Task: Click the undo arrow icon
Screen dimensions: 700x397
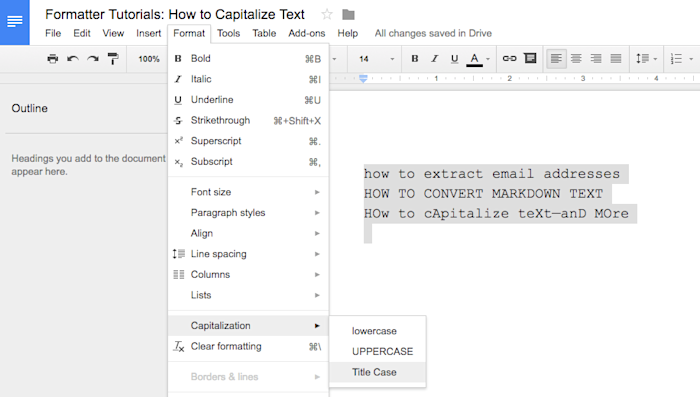Action: pyautogui.click(x=73, y=59)
